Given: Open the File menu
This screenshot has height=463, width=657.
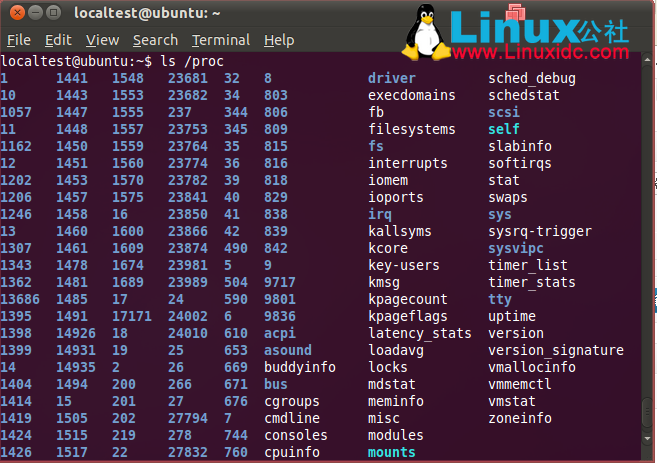Looking at the screenshot, I should 19,40.
